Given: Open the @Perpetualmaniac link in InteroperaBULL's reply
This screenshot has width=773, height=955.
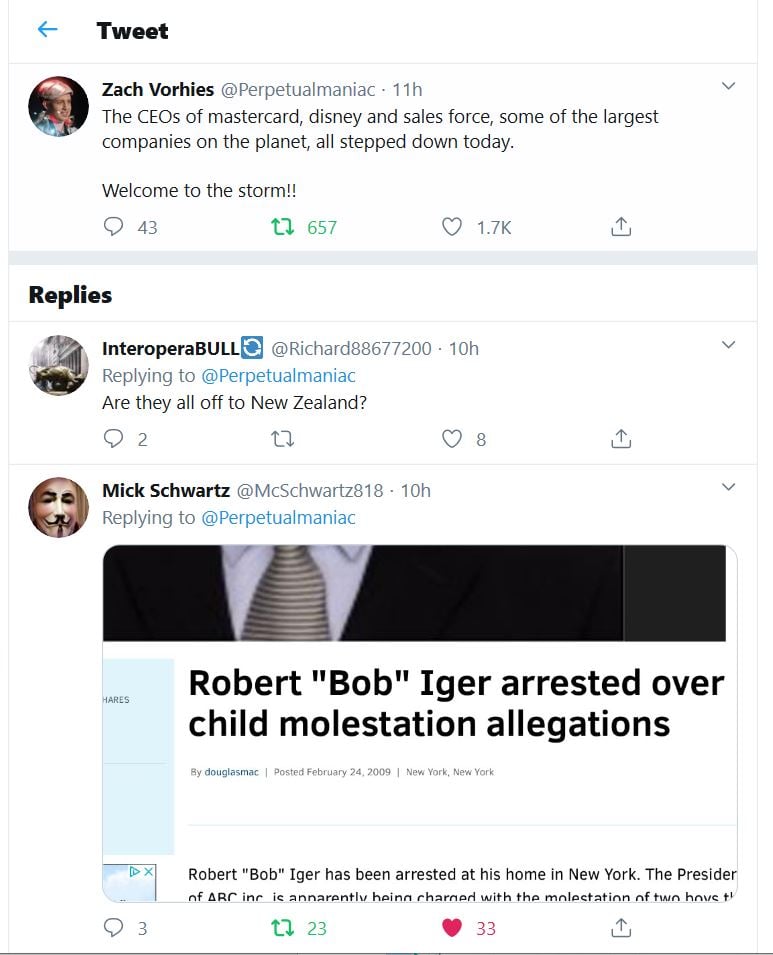Looking at the screenshot, I should 278,376.
